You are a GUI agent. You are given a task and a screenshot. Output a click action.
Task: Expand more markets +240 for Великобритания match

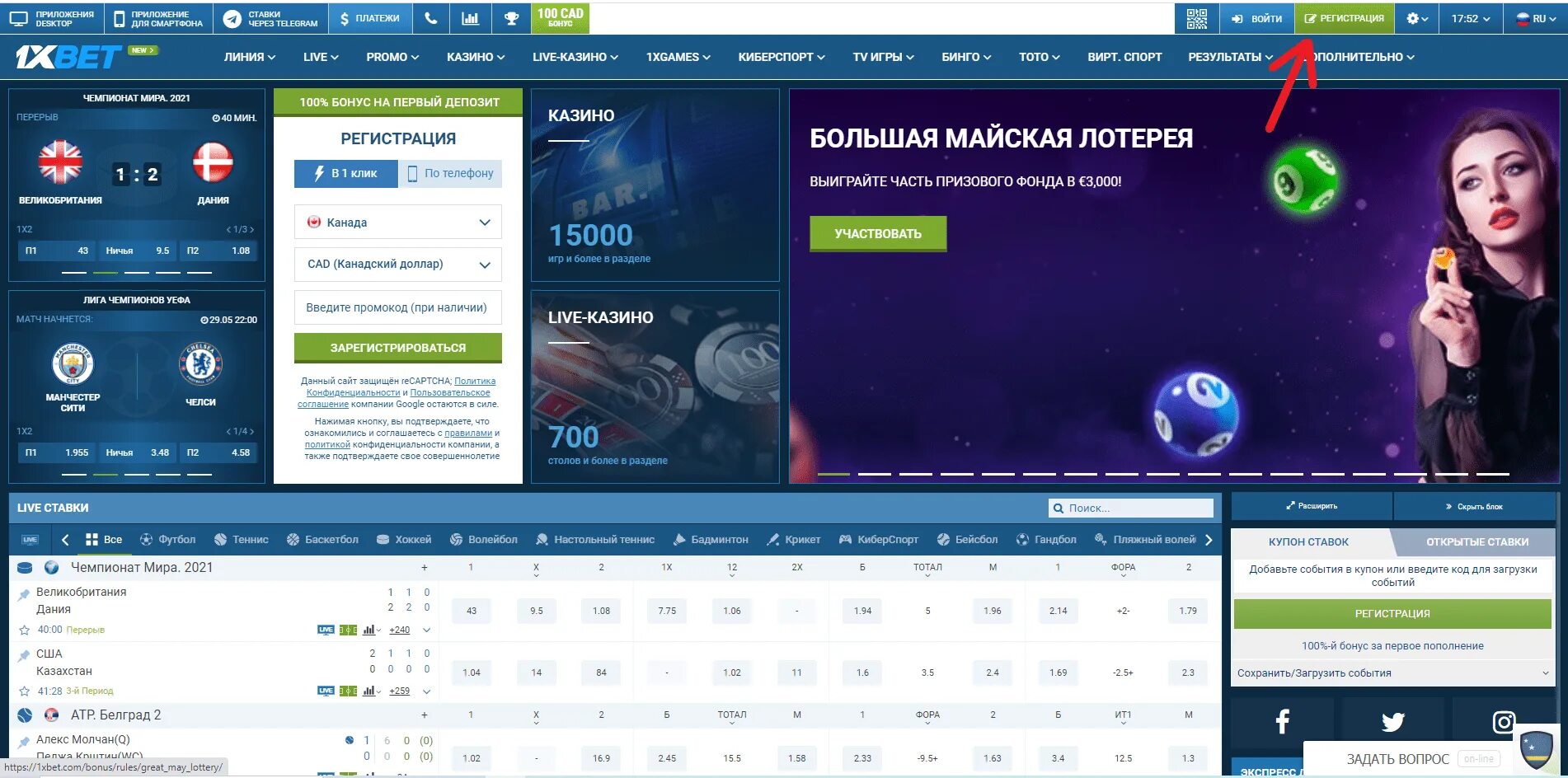[400, 630]
